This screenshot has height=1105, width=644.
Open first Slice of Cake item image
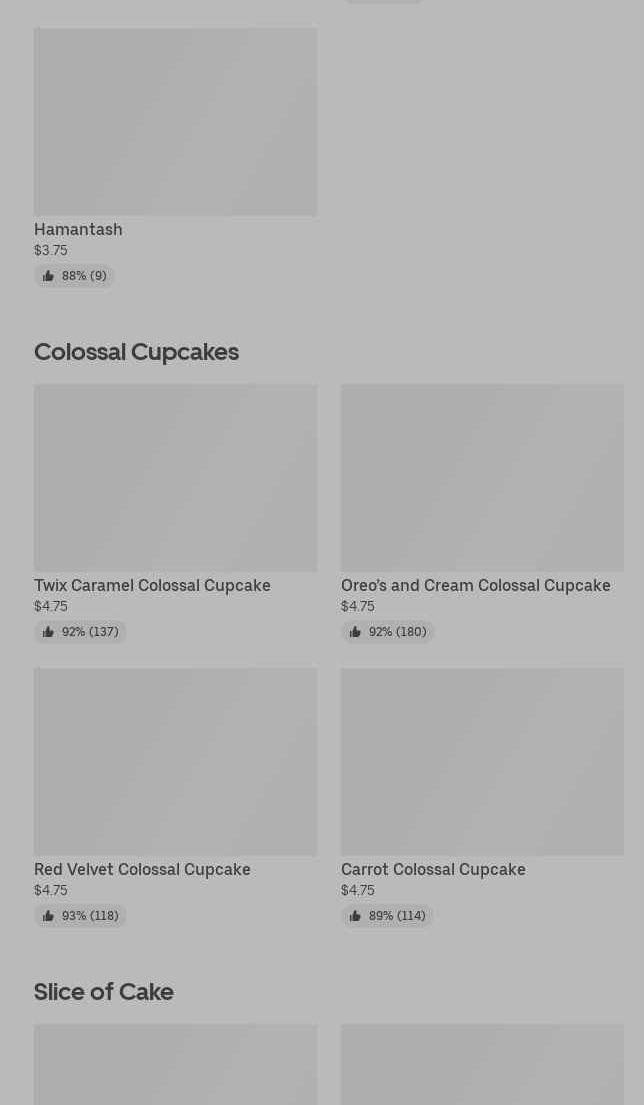pos(175,1064)
